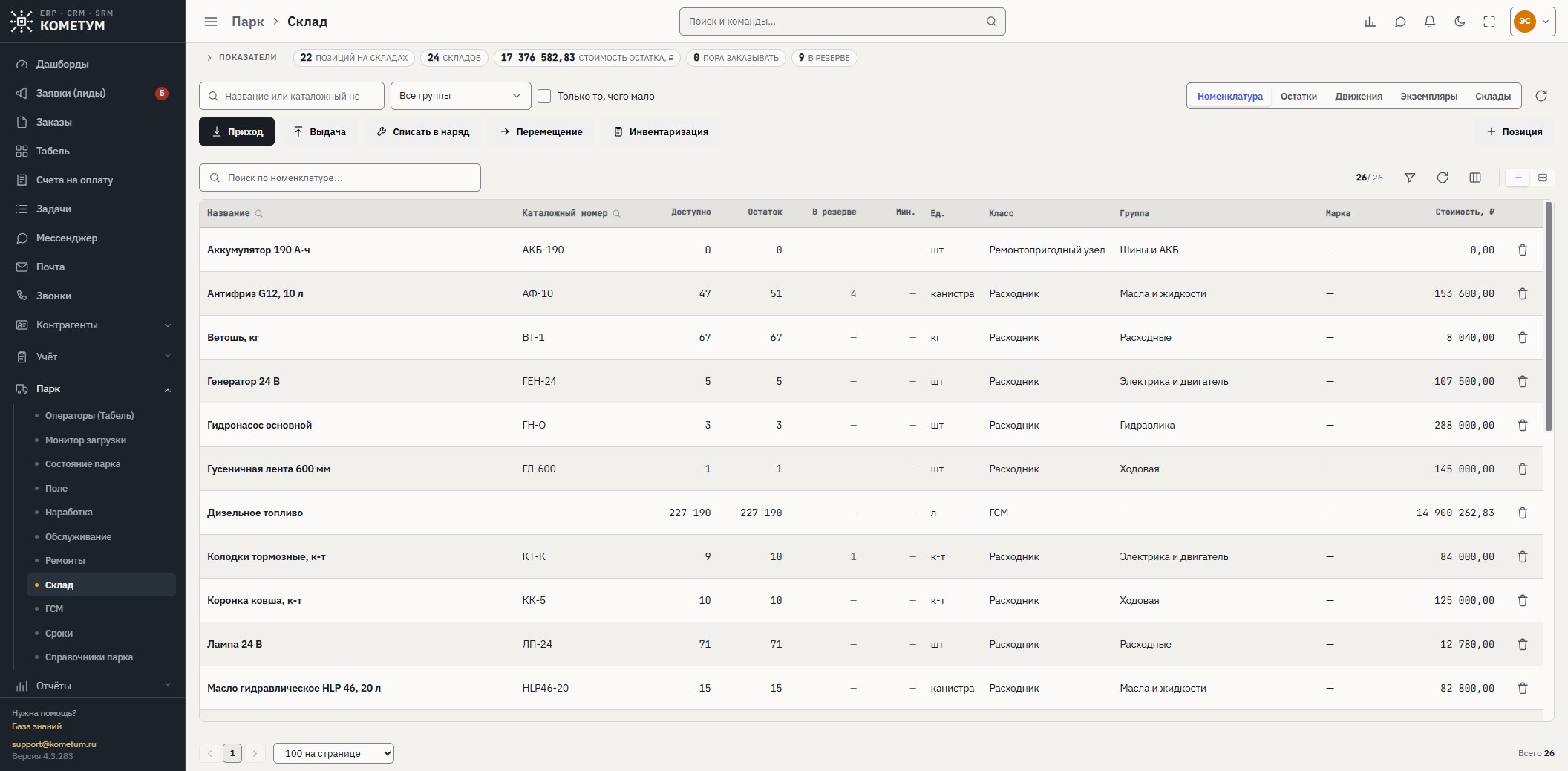The image size is (1568, 771).
Task: Switch to Склады tab
Action: (x=1493, y=96)
